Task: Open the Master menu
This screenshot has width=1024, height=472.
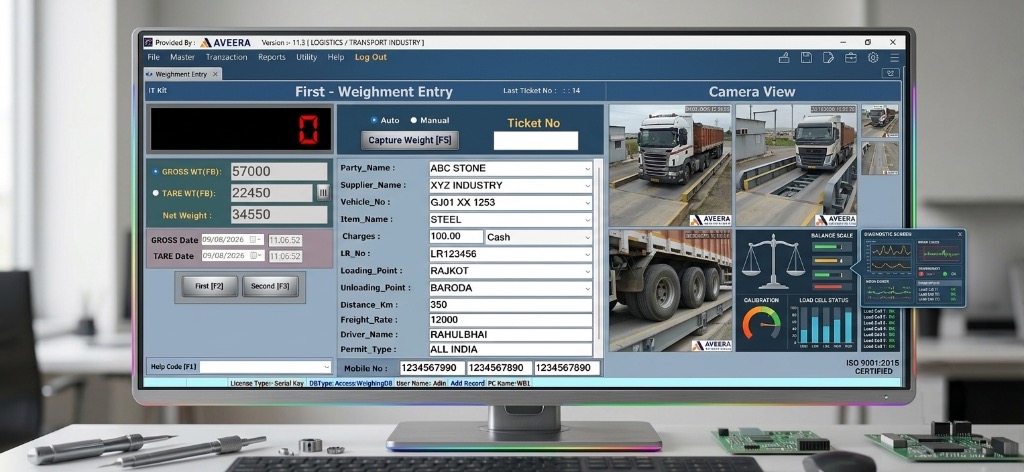Action: 182,57
